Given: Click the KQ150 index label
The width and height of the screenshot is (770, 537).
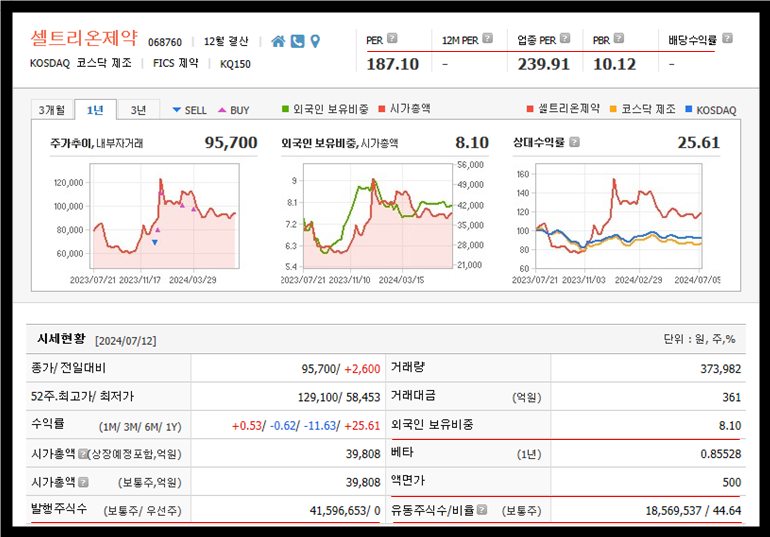Looking at the screenshot, I should click(x=235, y=64).
